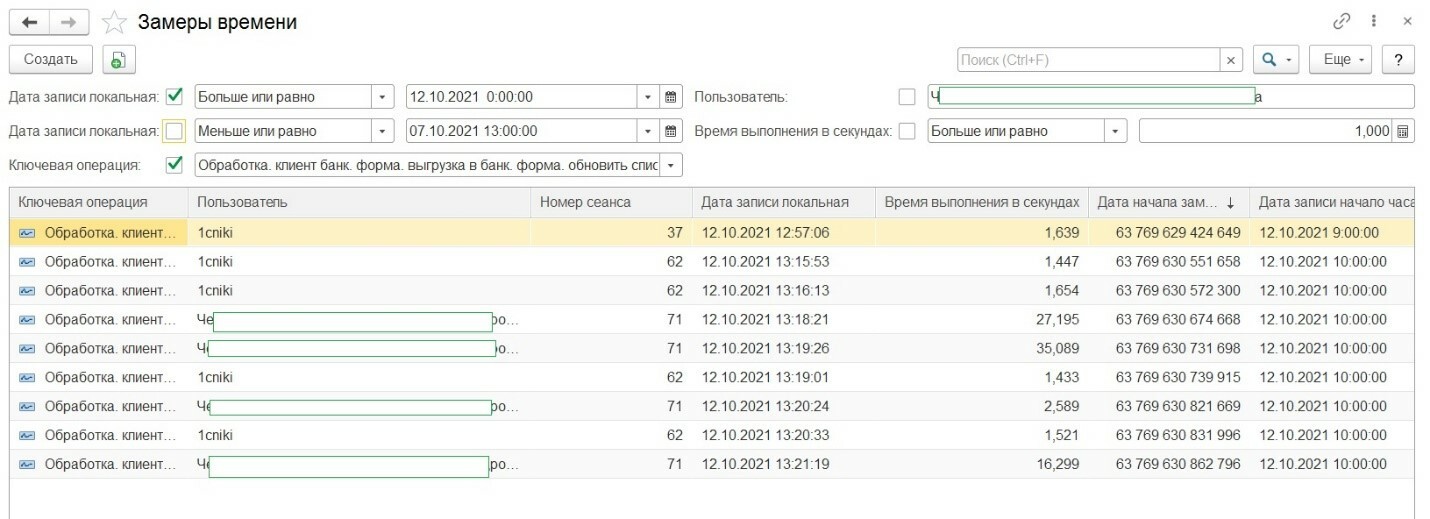Expand the Ключевая операция dropdown
This screenshot has width=1430, height=519.
click(671, 165)
